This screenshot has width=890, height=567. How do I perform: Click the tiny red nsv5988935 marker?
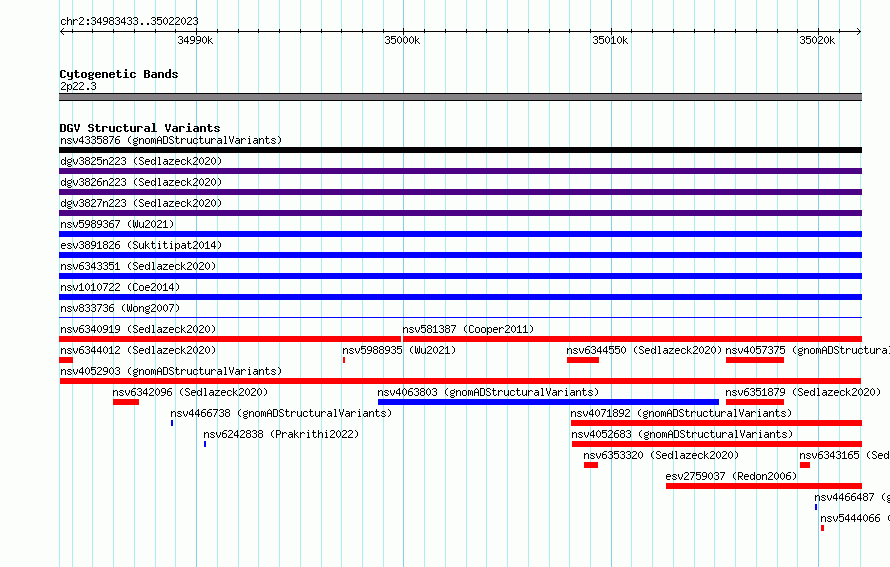[x=344, y=360]
